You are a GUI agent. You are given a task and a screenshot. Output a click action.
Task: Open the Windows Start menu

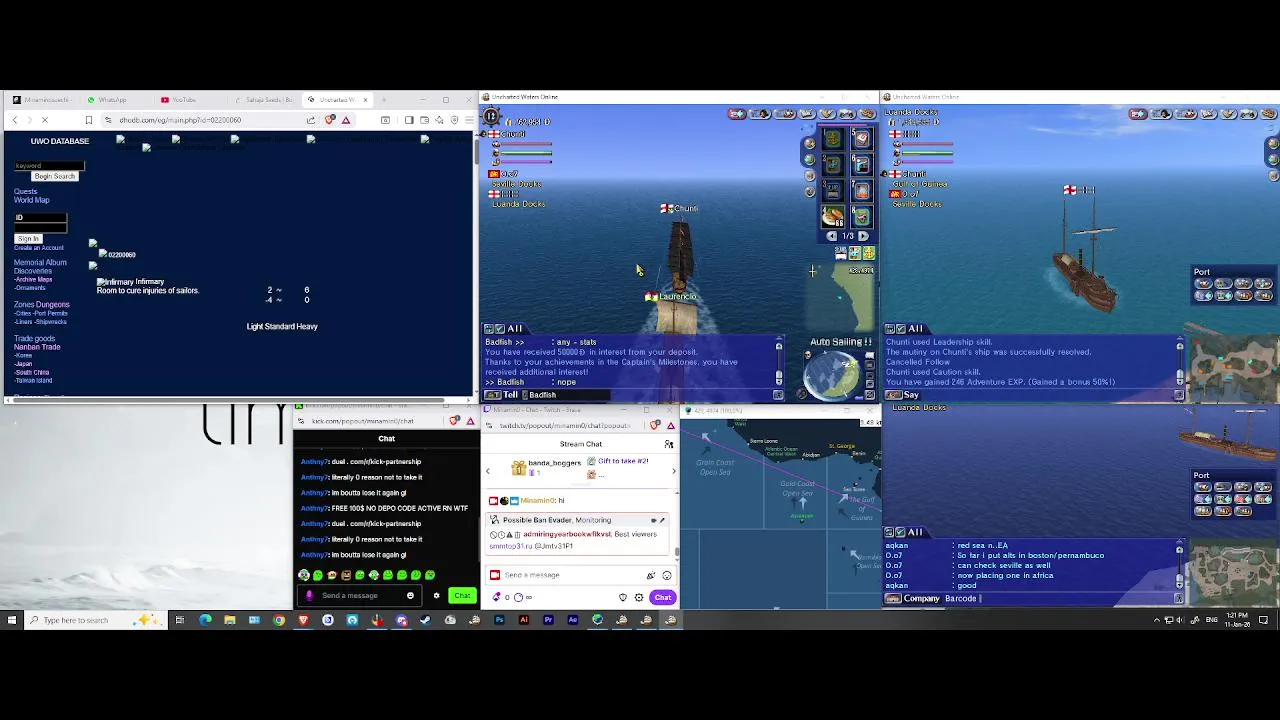click(x=12, y=620)
